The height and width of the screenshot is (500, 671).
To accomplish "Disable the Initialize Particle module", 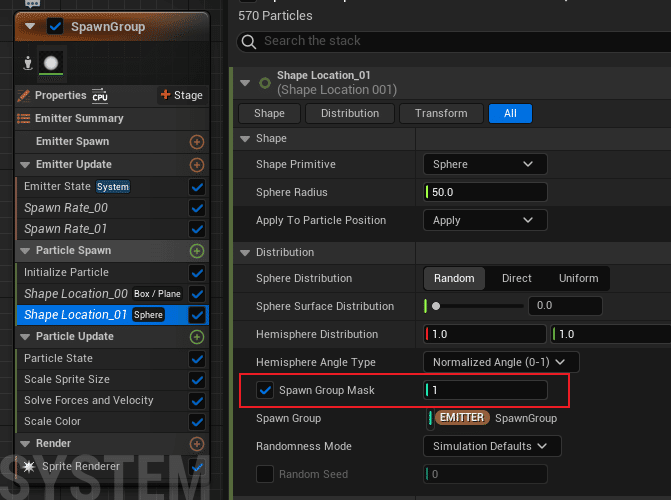I will click(x=197, y=273).
